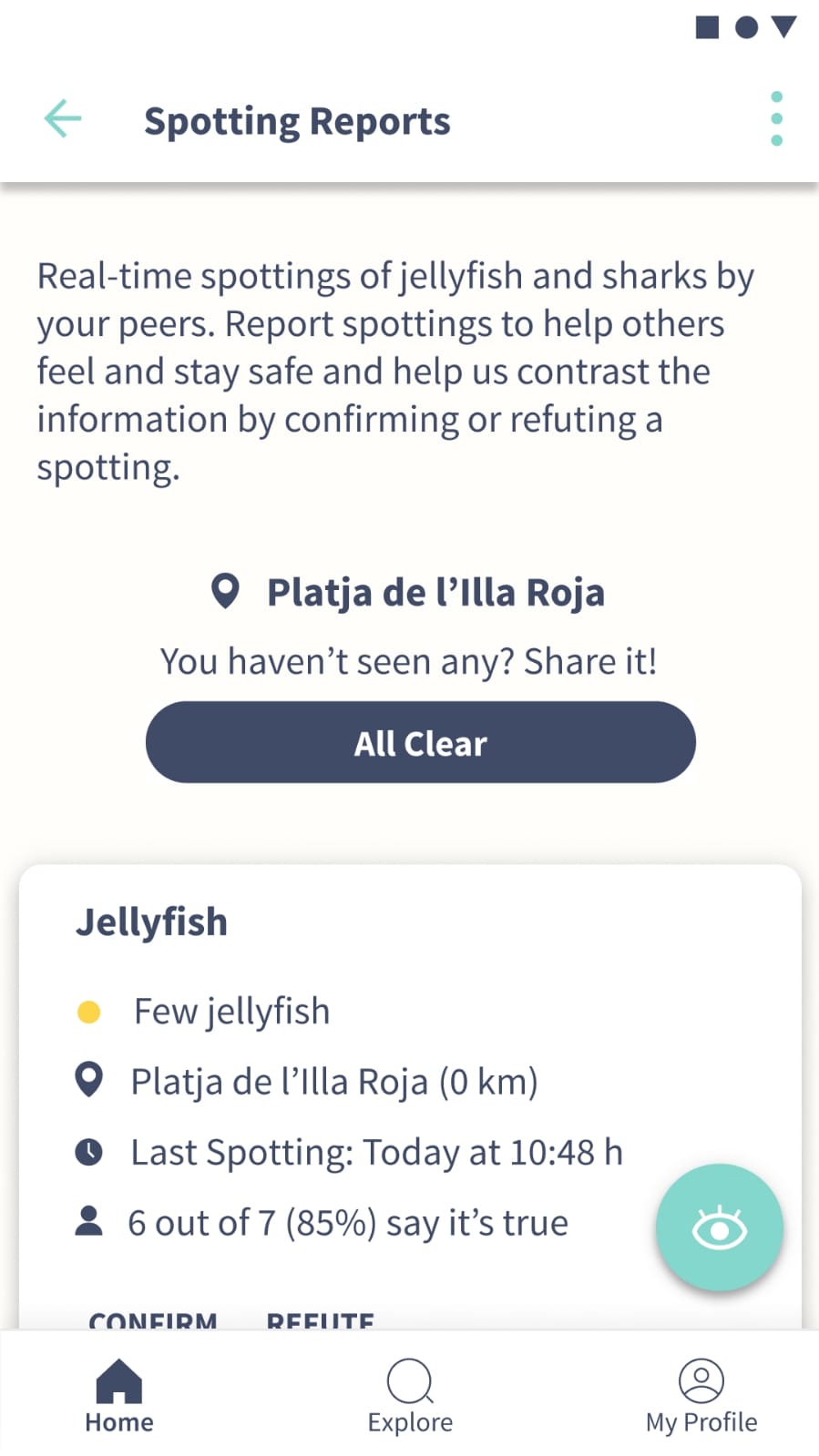Viewport: 819px width, 1456px height.
Task: Tap the floating eye spotting button
Action: (x=719, y=1227)
